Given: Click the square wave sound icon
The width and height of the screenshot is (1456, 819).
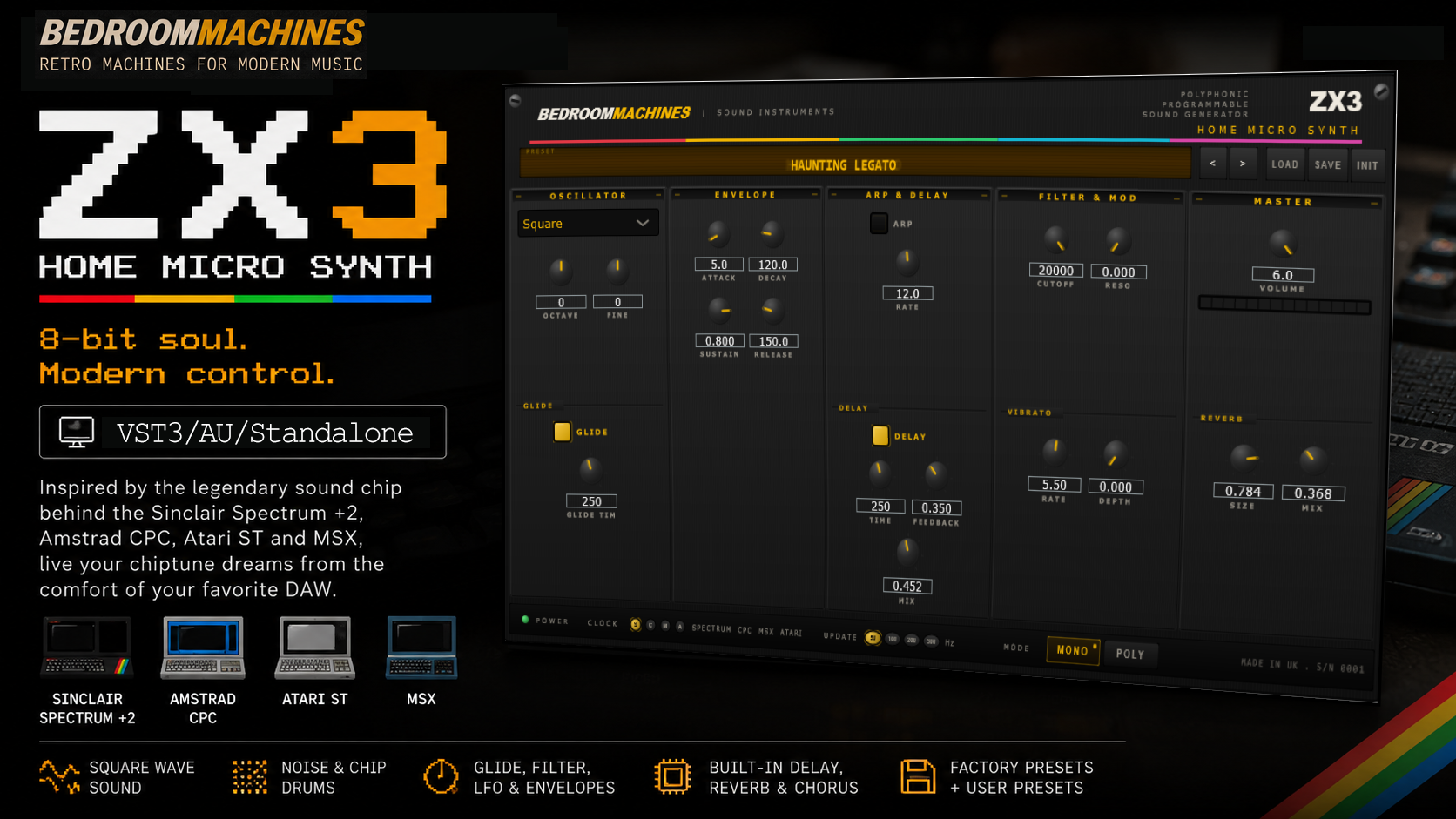Looking at the screenshot, I should pyautogui.click(x=59, y=776).
